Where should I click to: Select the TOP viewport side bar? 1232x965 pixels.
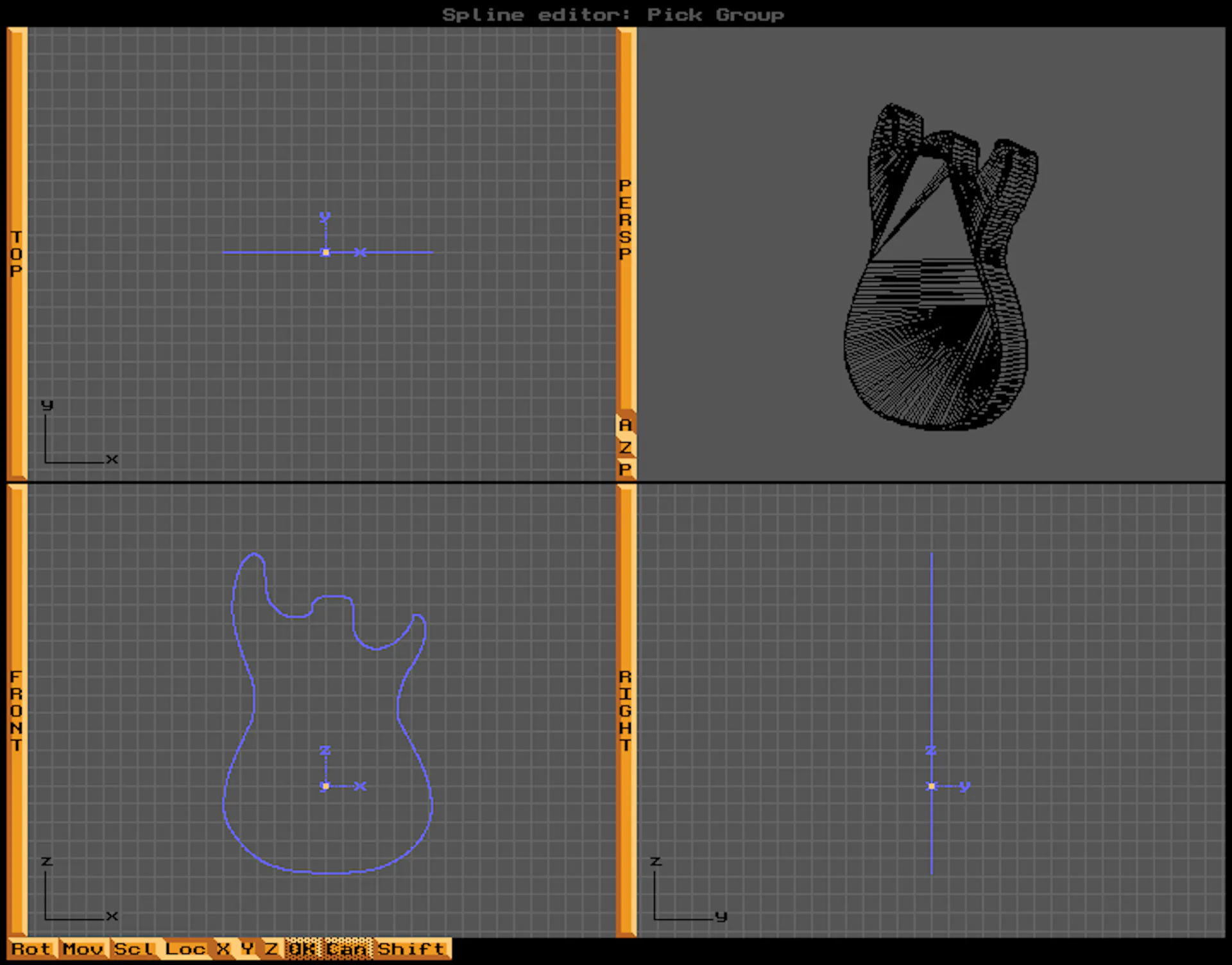(x=17, y=253)
